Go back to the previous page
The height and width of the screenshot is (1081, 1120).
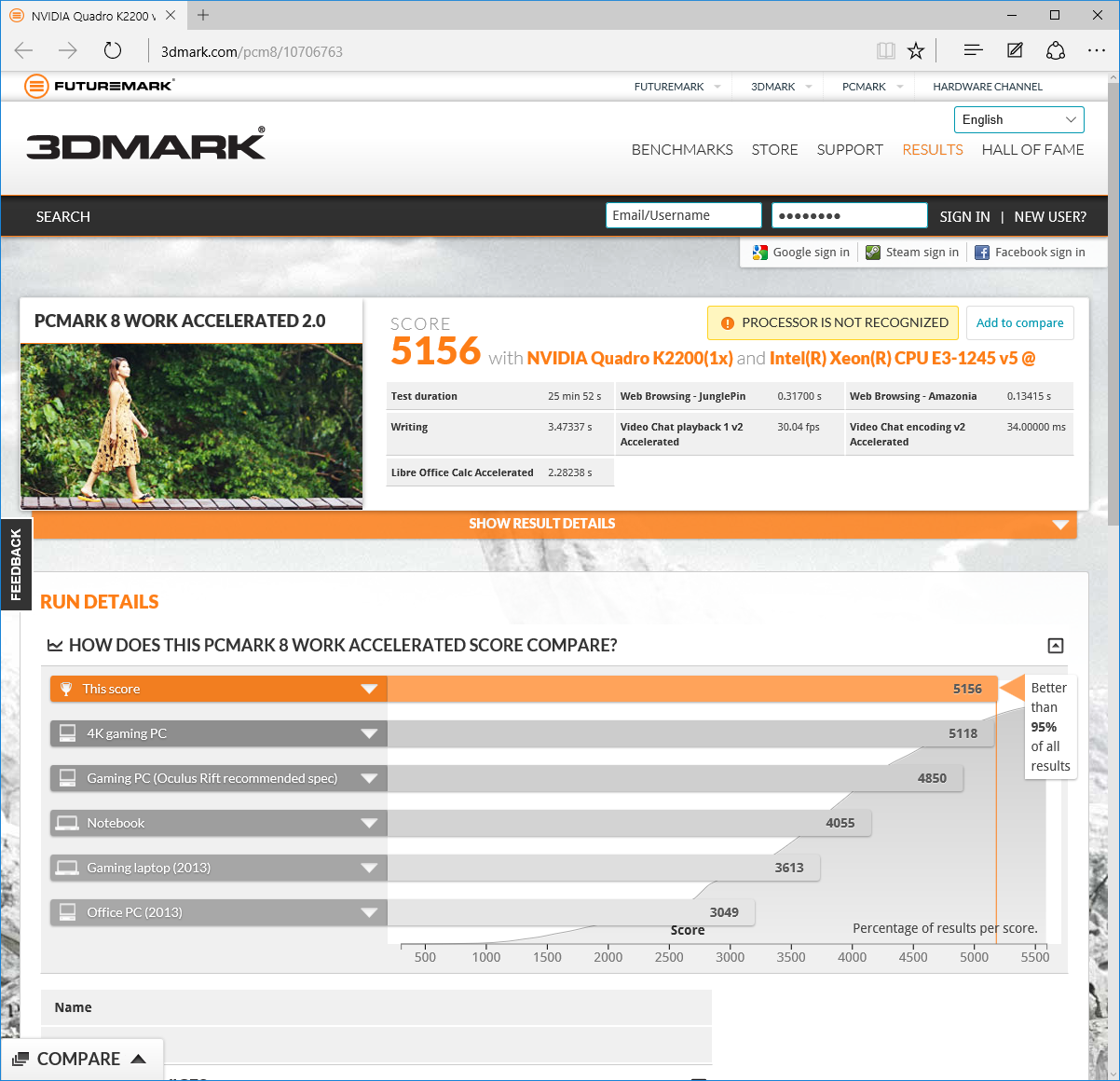(x=24, y=50)
